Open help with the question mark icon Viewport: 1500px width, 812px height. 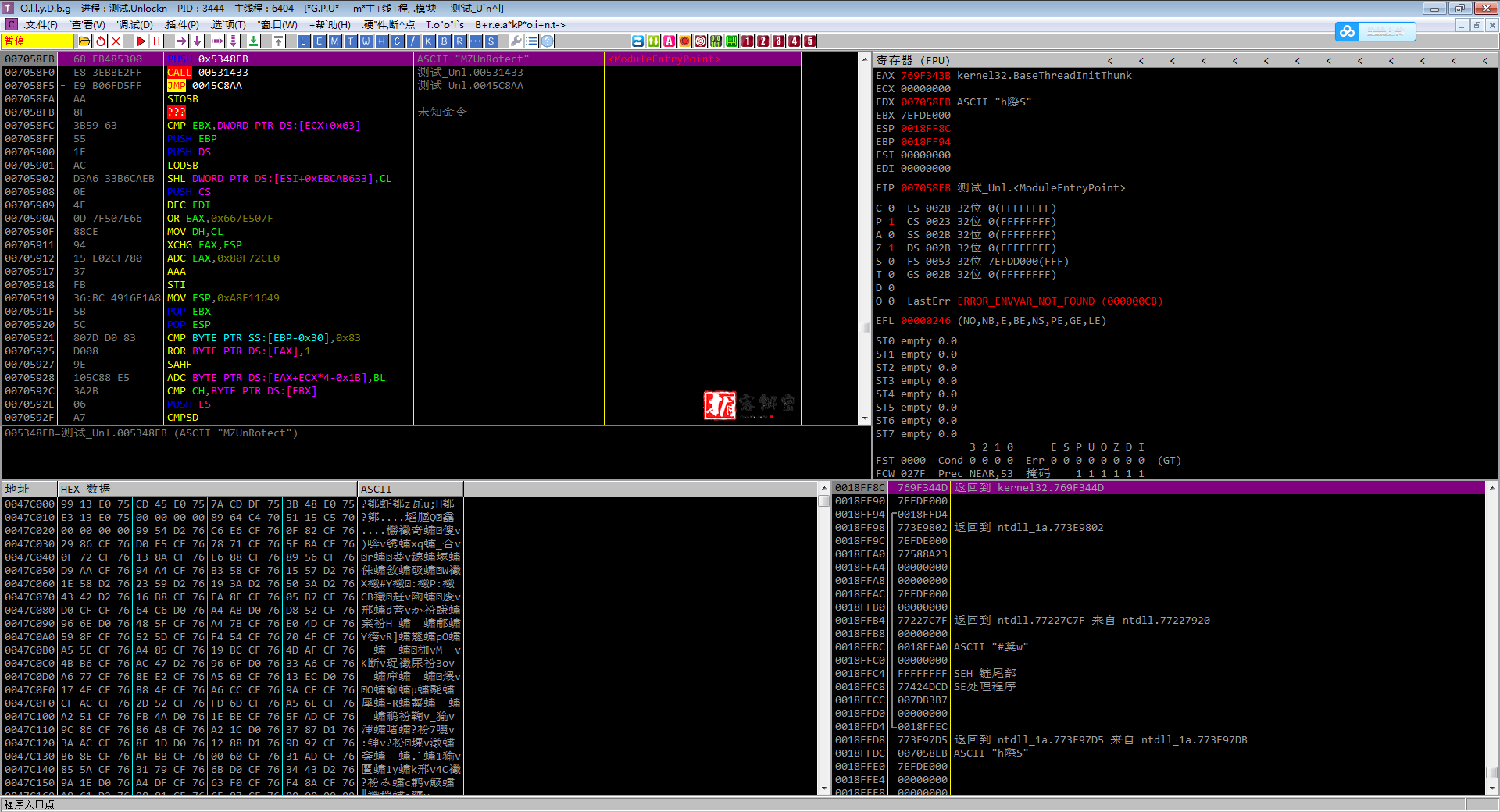point(548,41)
